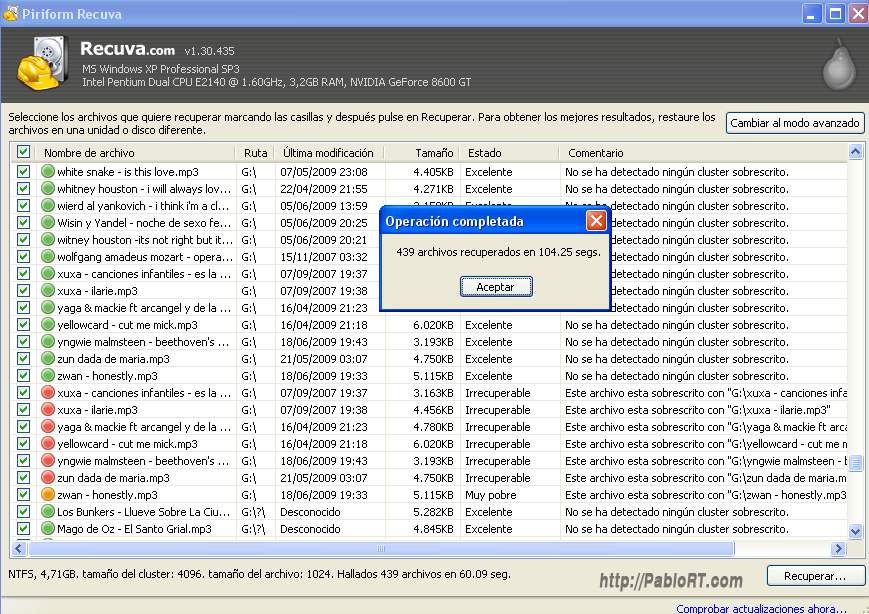This screenshot has width=869, height=614.
Task: Click green status icon for Los Bunkers file
Action: coord(47,512)
